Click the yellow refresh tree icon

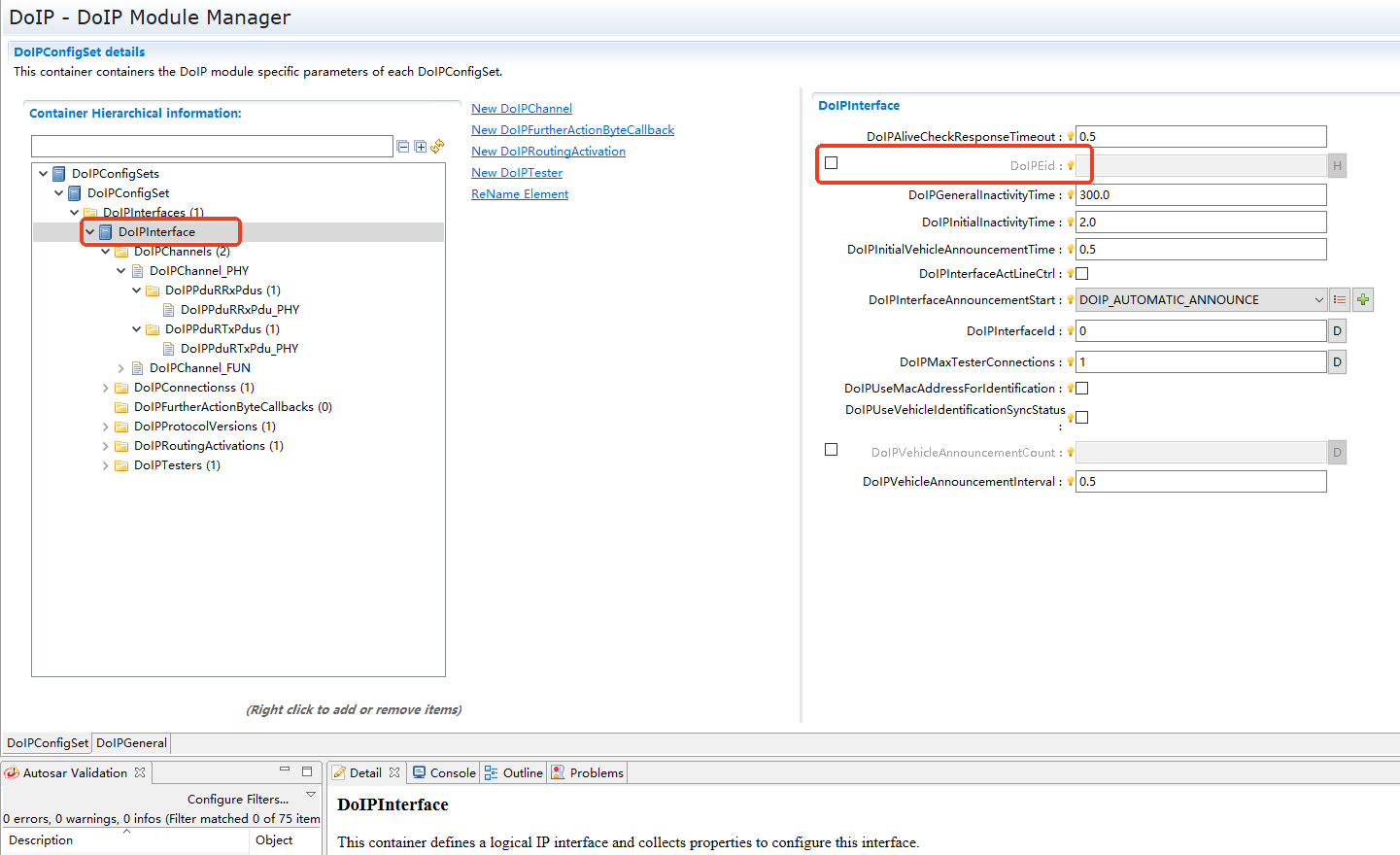pos(437,146)
